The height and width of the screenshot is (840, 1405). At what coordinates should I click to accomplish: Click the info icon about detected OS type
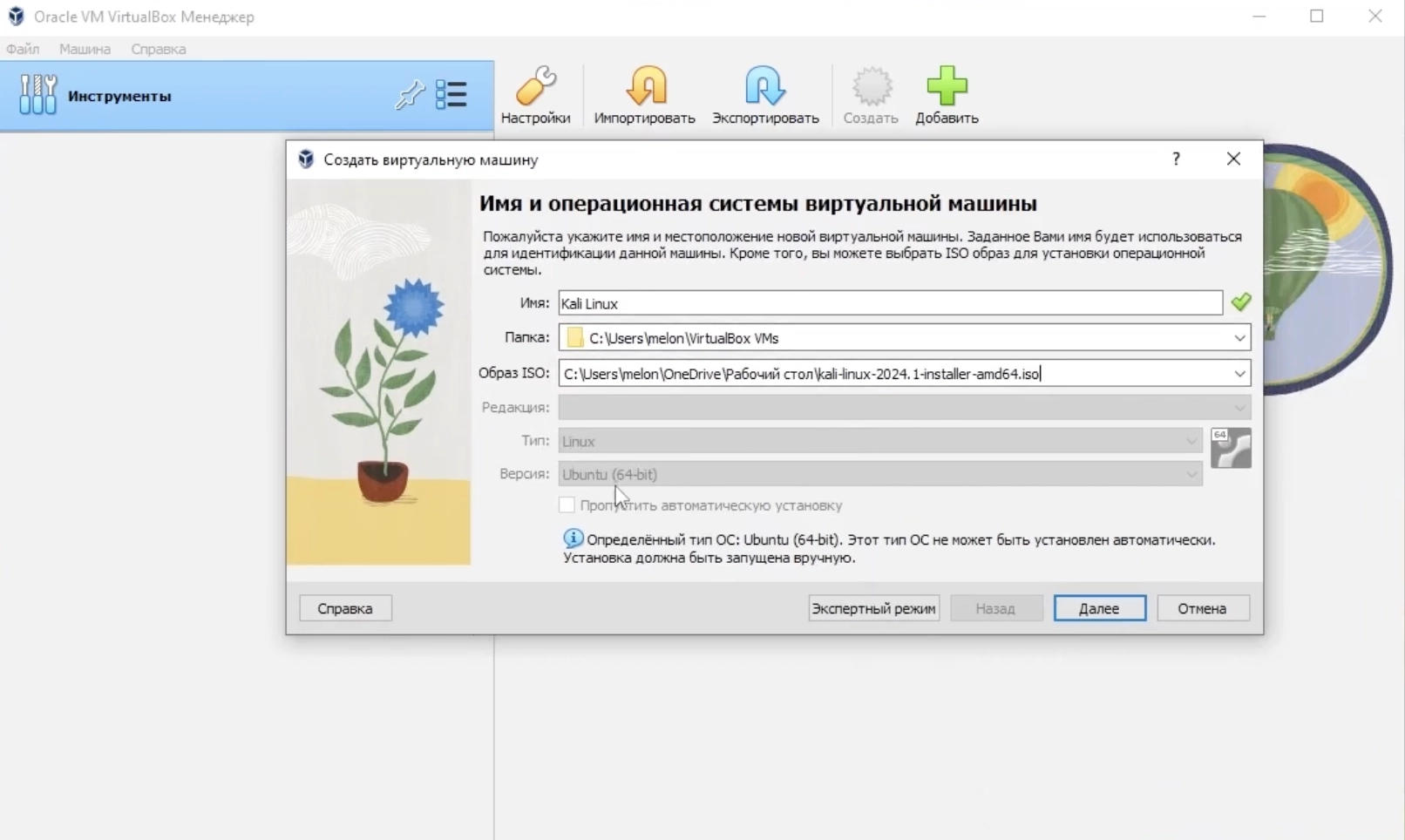tap(573, 539)
